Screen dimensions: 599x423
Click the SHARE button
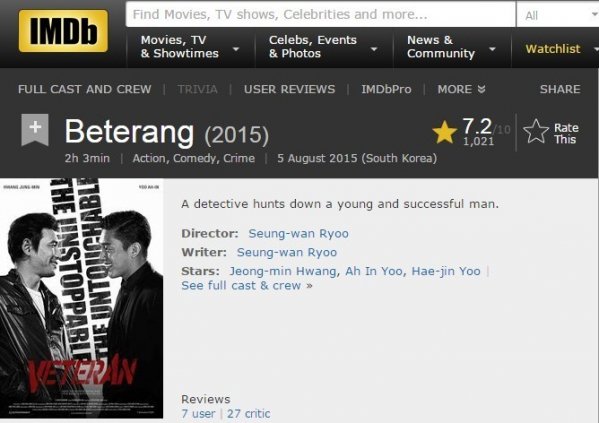point(560,89)
